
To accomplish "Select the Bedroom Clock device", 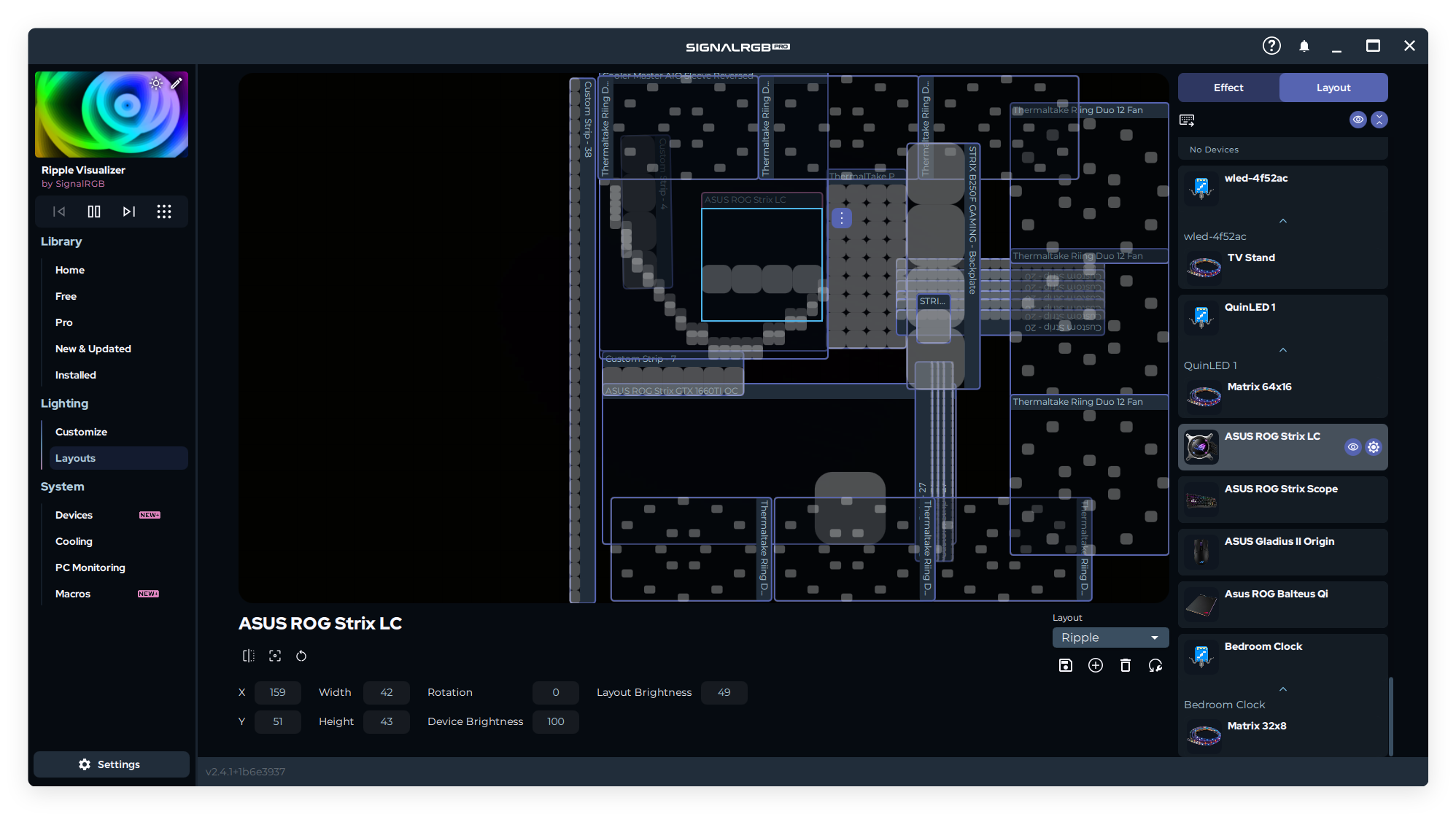I will pos(1283,656).
